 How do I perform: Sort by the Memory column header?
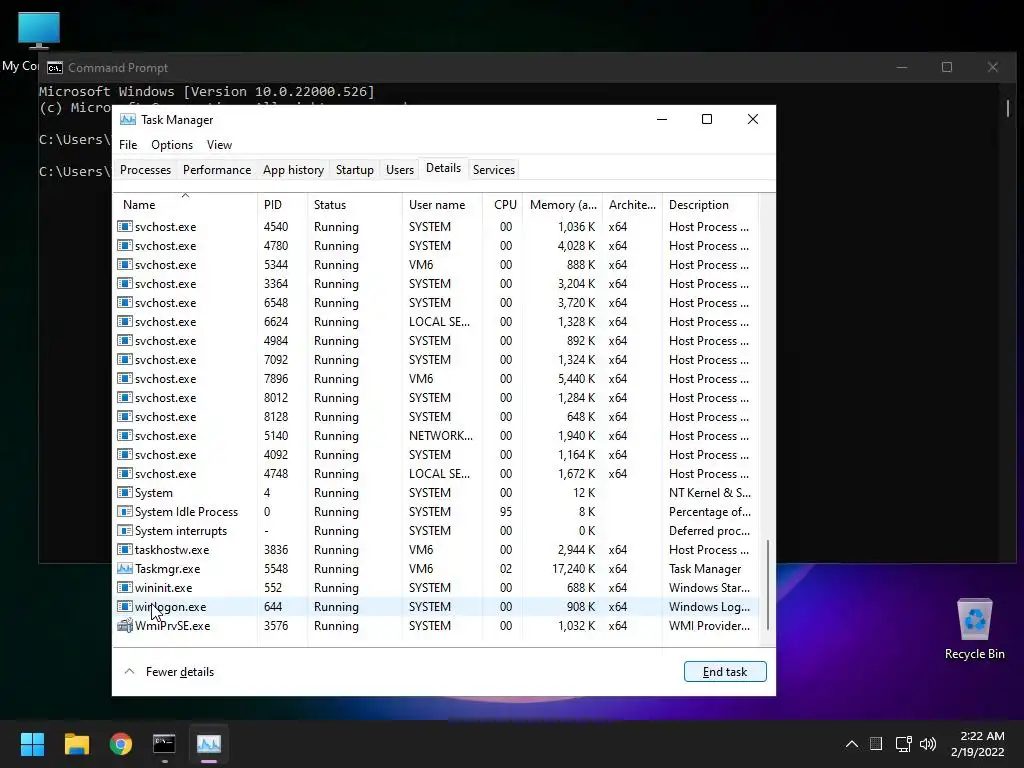tap(562, 204)
